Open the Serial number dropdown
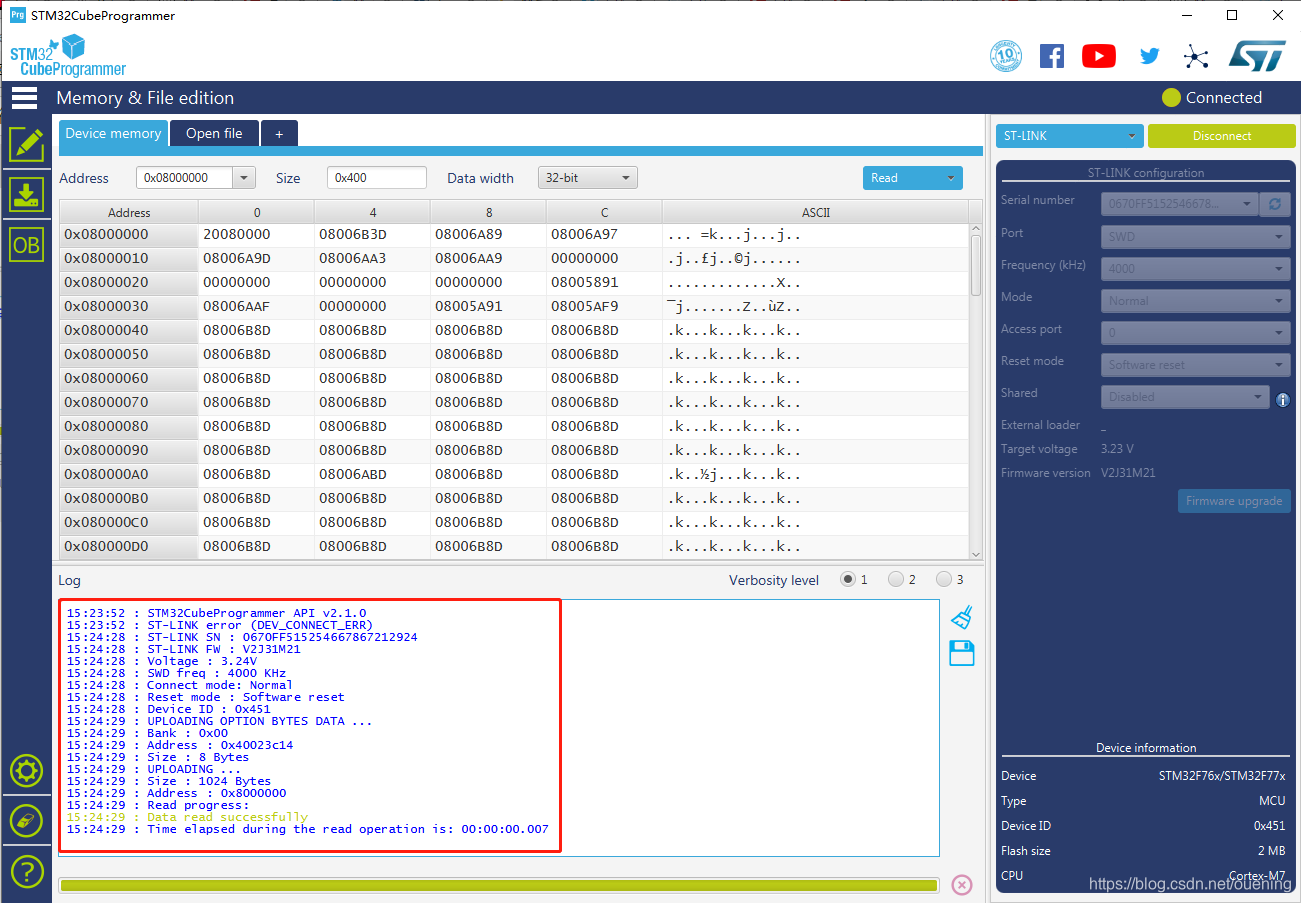This screenshot has width=1301, height=903. [1180, 204]
